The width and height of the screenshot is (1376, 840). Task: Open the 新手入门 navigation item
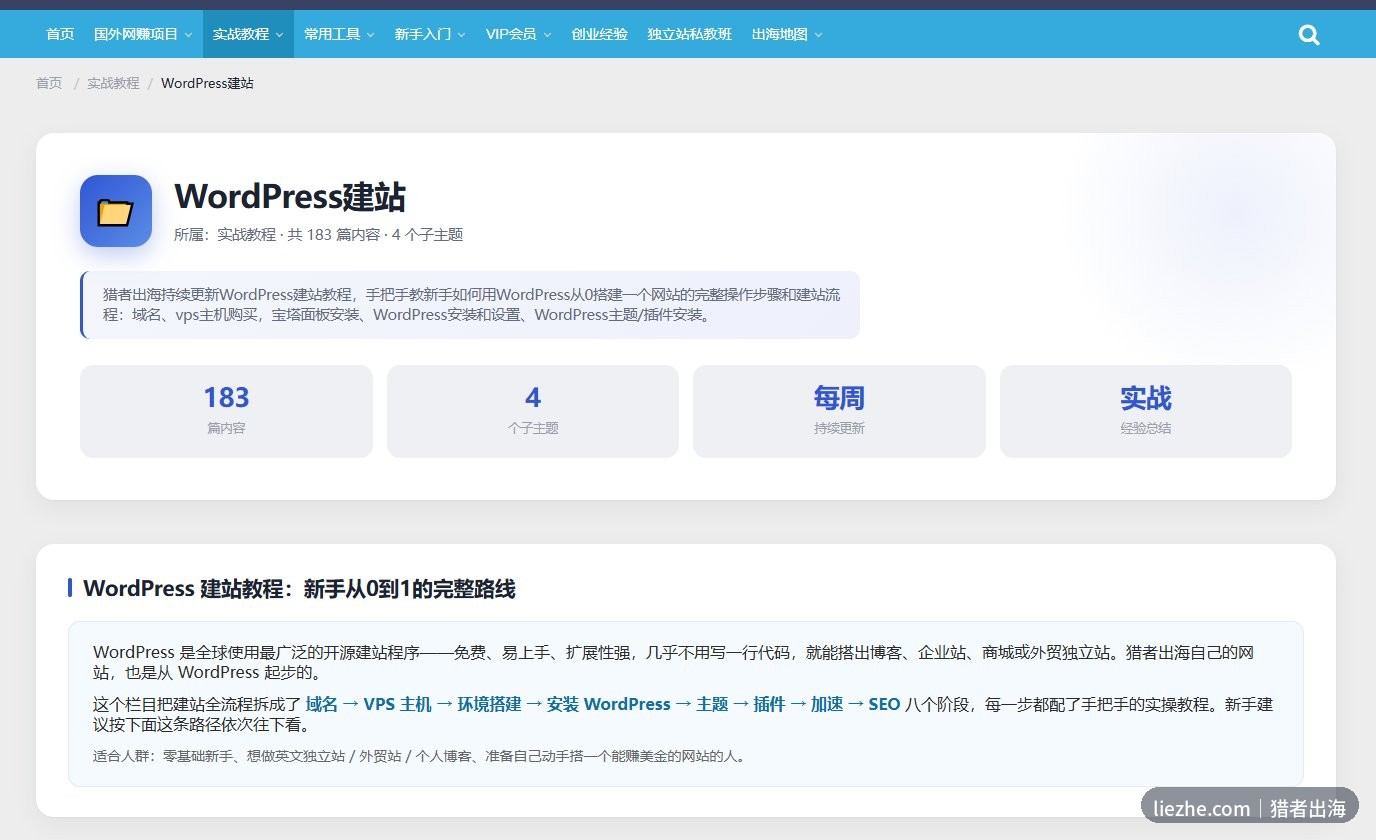click(x=423, y=34)
